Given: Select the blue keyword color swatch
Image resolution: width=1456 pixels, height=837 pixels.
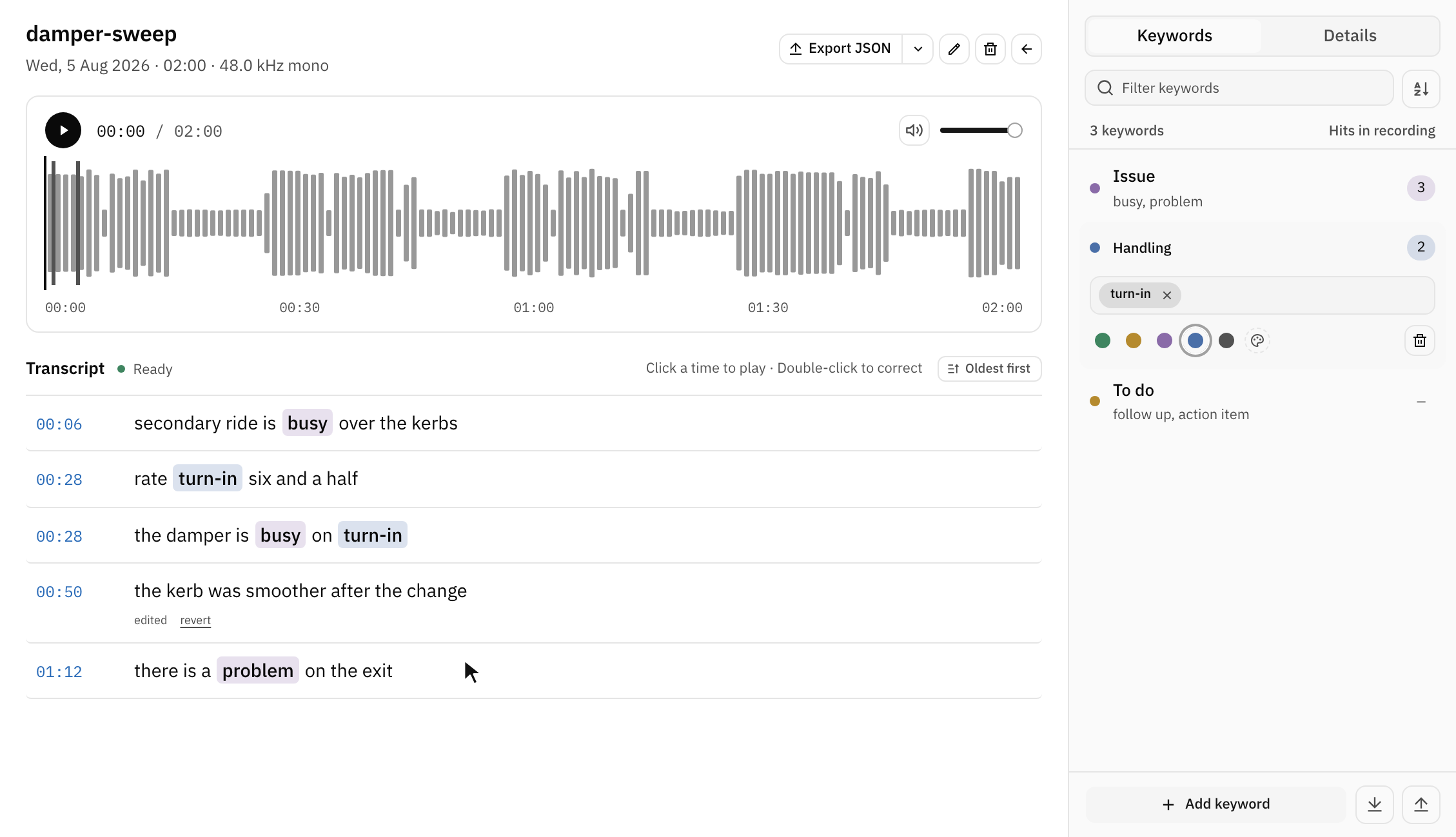Looking at the screenshot, I should pos(1195,340).
